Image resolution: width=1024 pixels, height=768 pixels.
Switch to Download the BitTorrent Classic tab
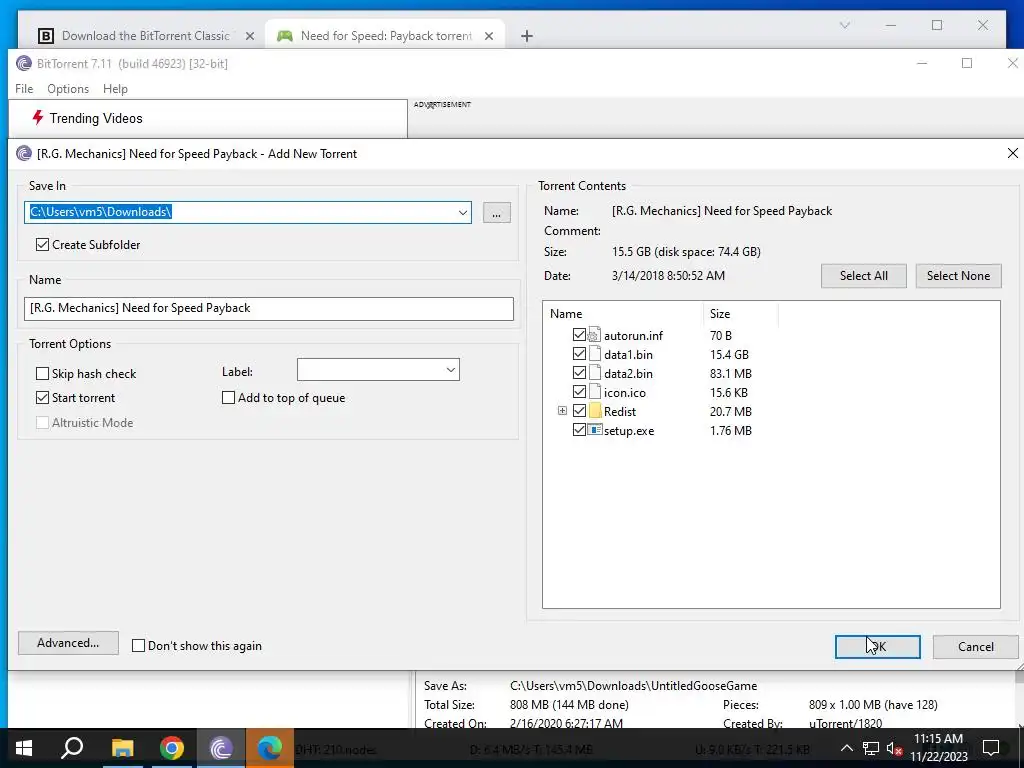click(146, 36)
